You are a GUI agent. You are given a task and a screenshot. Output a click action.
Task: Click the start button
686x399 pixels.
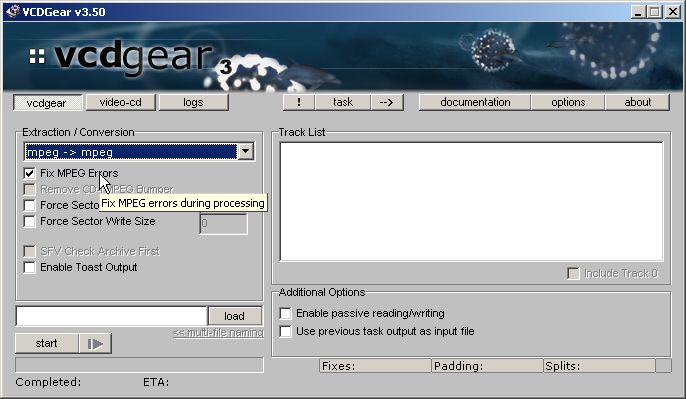click(x=47, y=343)
